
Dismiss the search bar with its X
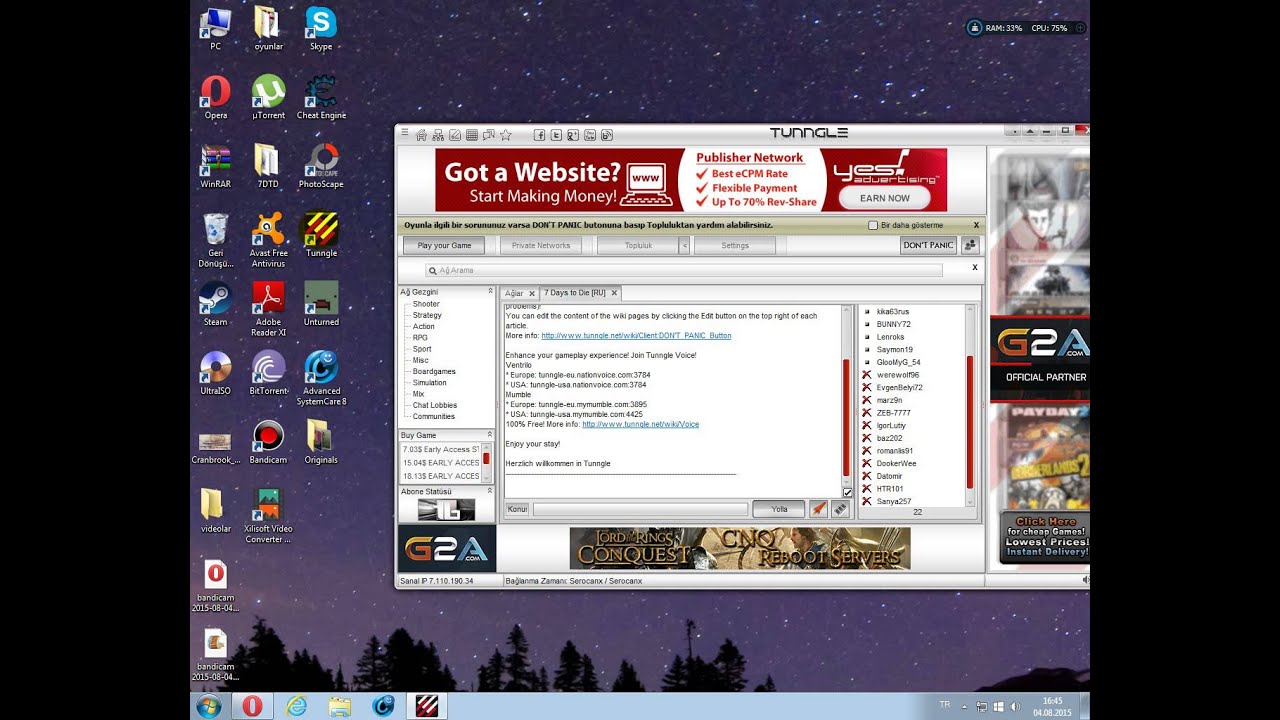[975, 268]
